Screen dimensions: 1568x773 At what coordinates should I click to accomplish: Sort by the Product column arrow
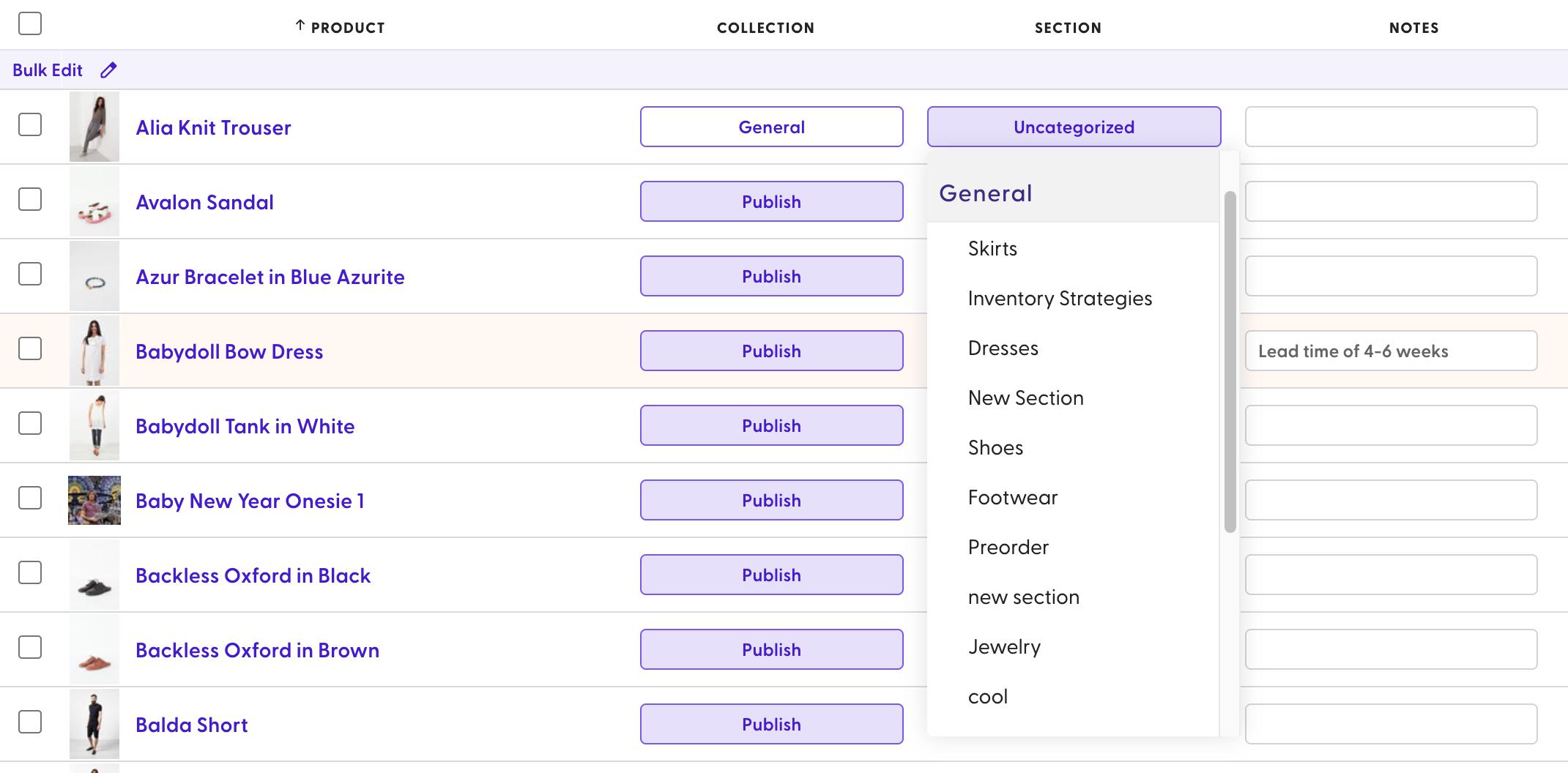[300, 26]
